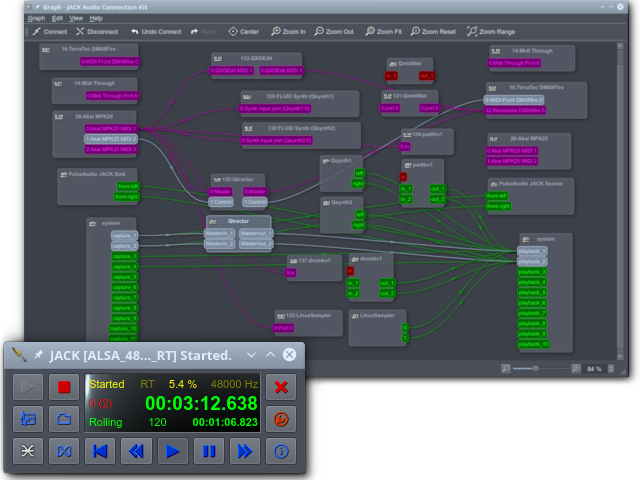Open the Graph menu
This screenshot has height=480, width=640.
[36, 18]
